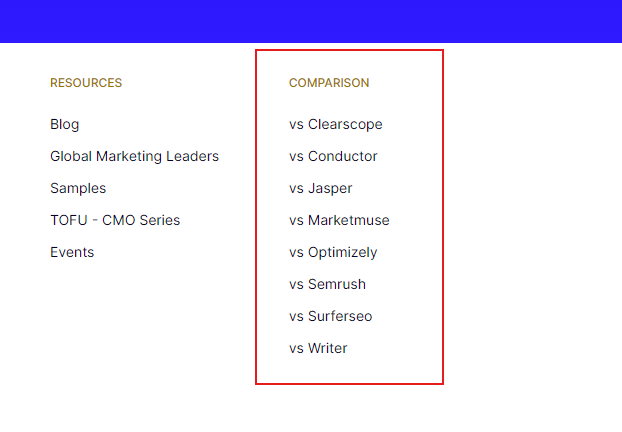This screenshot has width=622, height=432.
Task: Click Global Marketing Leaders link
Action: pyautogui.click(x=134, y=156)
